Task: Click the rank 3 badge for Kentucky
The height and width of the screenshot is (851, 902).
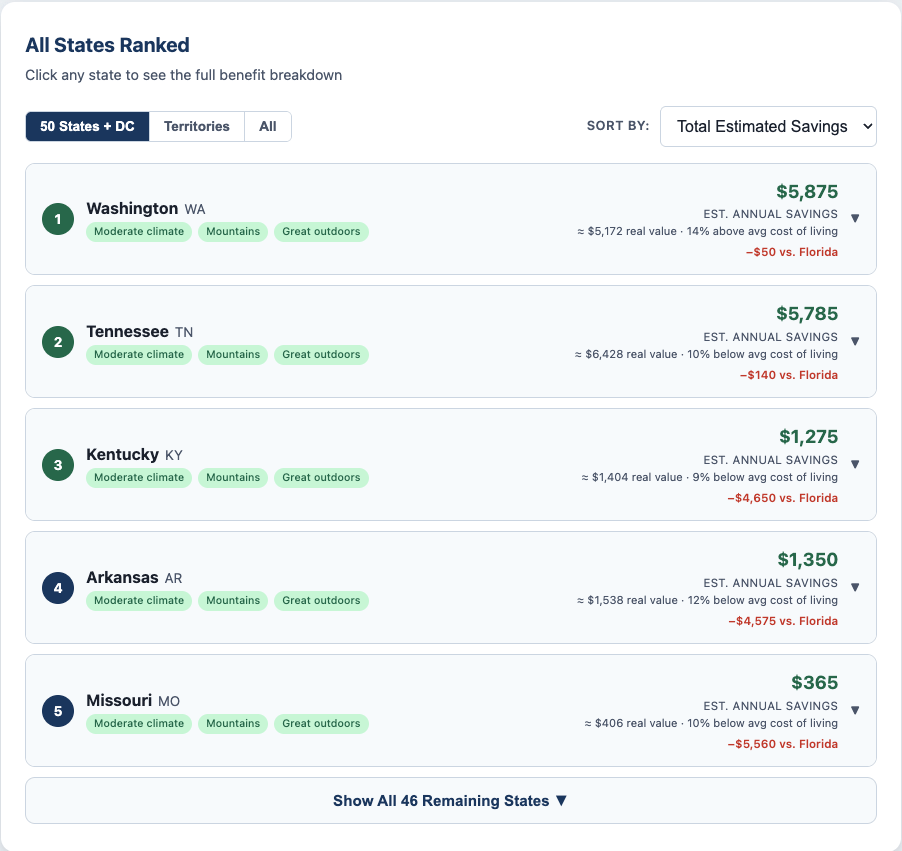Action: pos(58,465)
